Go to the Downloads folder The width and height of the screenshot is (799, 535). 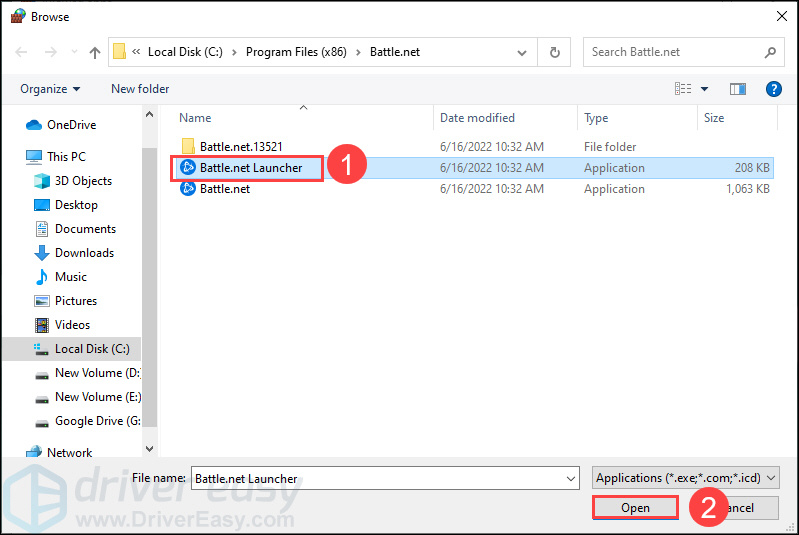click(84, 253)
